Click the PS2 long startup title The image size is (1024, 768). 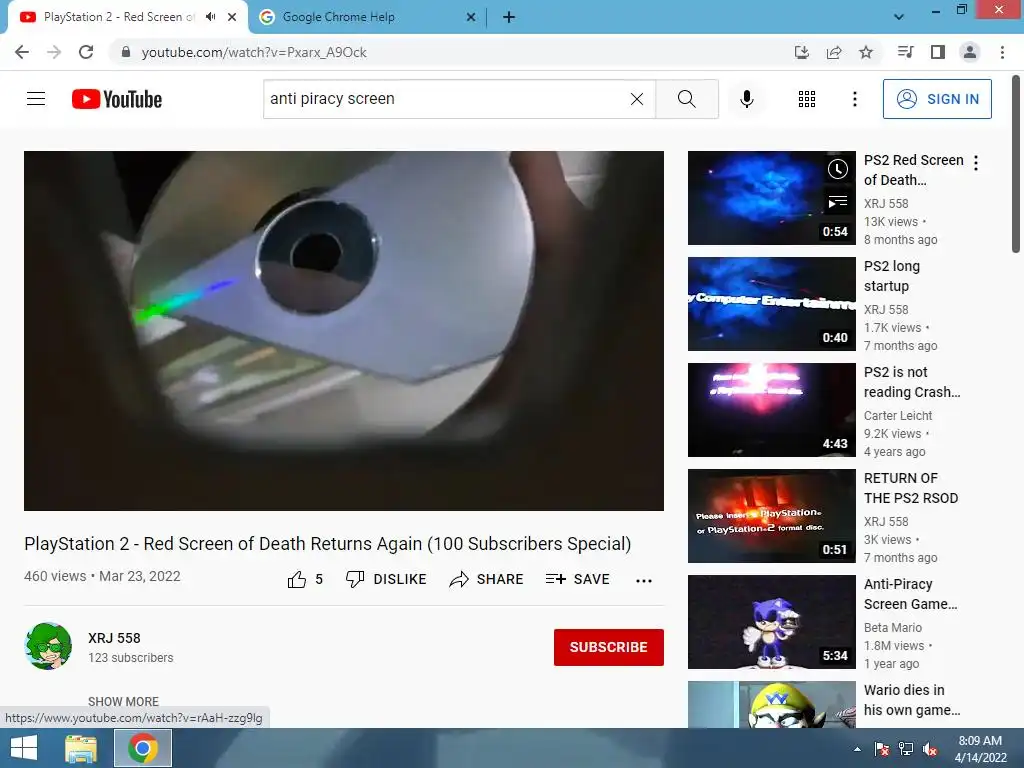[892, 276]
